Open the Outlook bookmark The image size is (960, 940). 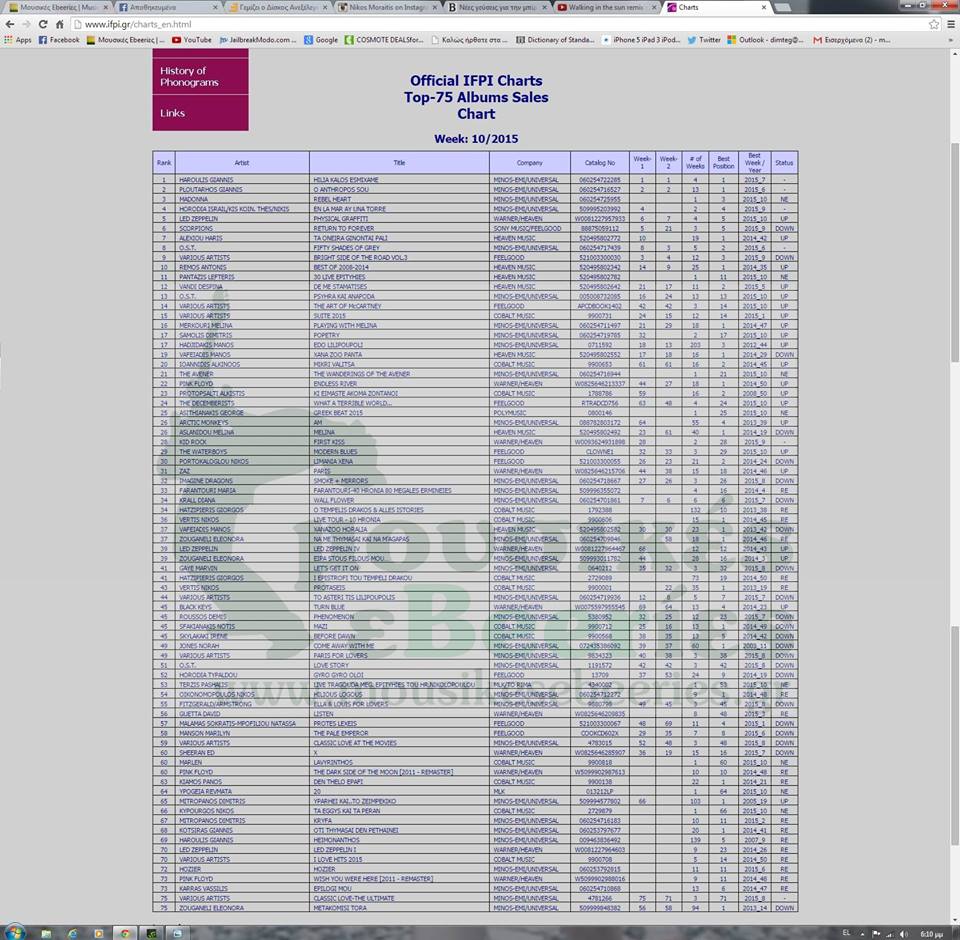click(765, 40)
